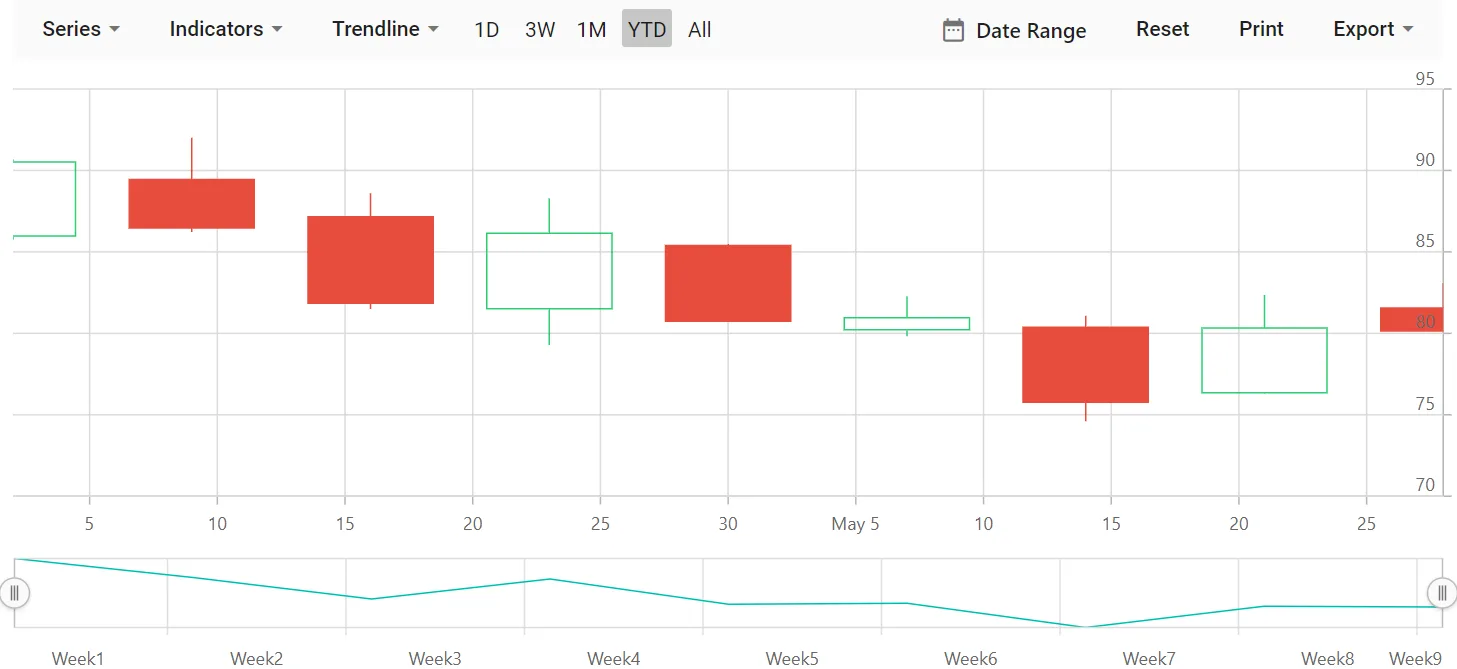The width and height of the screenshot is (1457, 669).
Task: Open the Date Range picker
Action: point(1014,30)
